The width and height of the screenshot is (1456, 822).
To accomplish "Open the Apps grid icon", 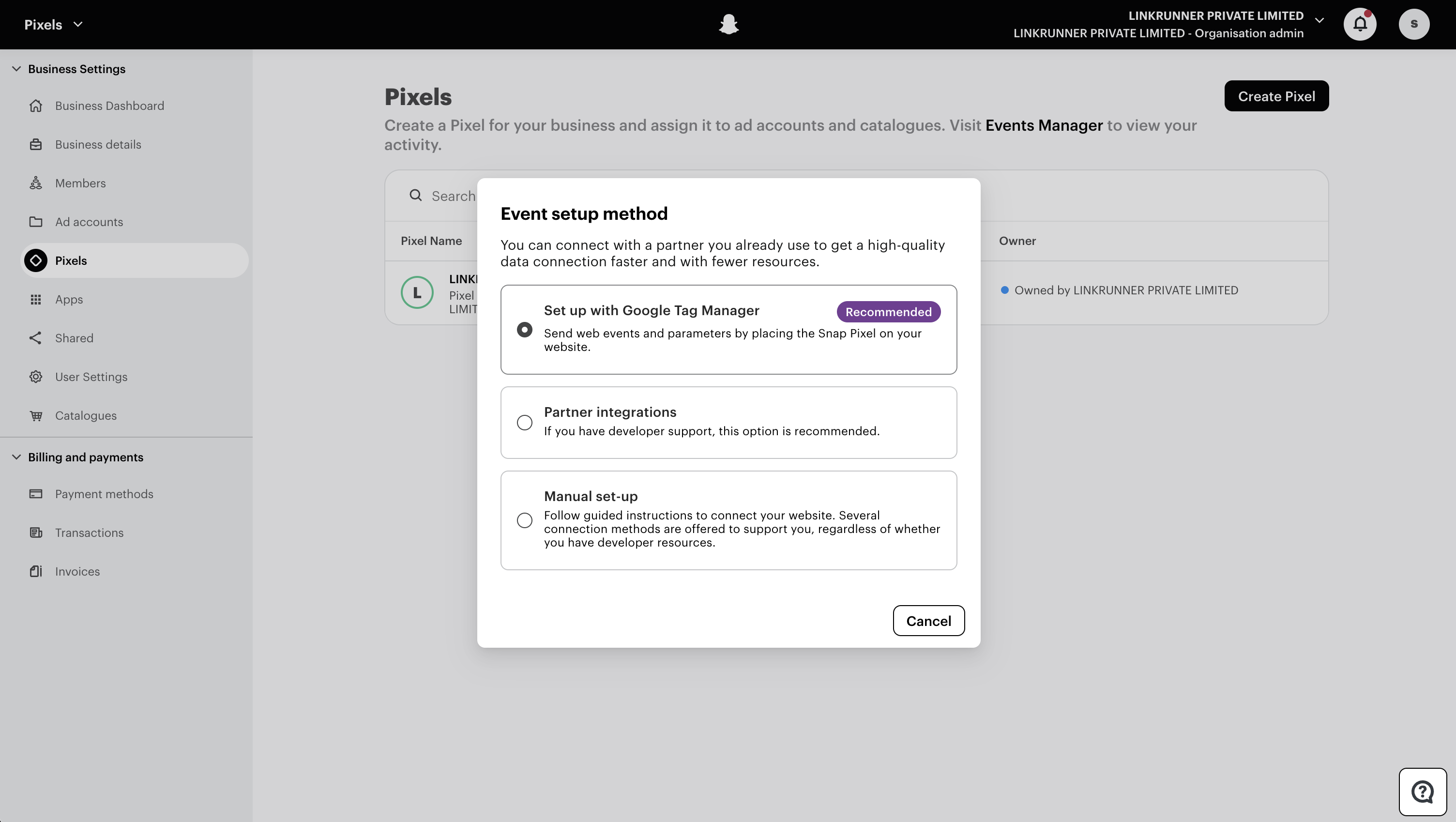I will point(36,299).
